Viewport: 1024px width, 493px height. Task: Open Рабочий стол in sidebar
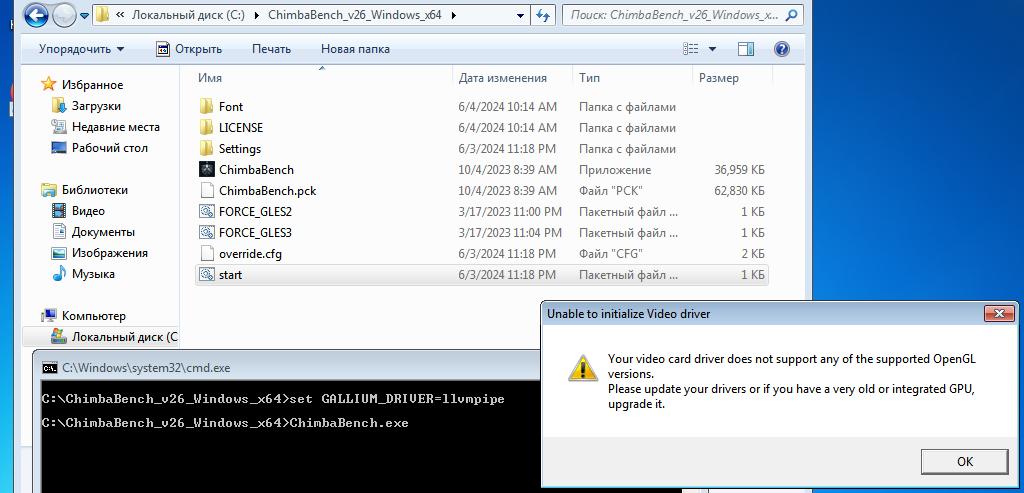coord(110,148)
